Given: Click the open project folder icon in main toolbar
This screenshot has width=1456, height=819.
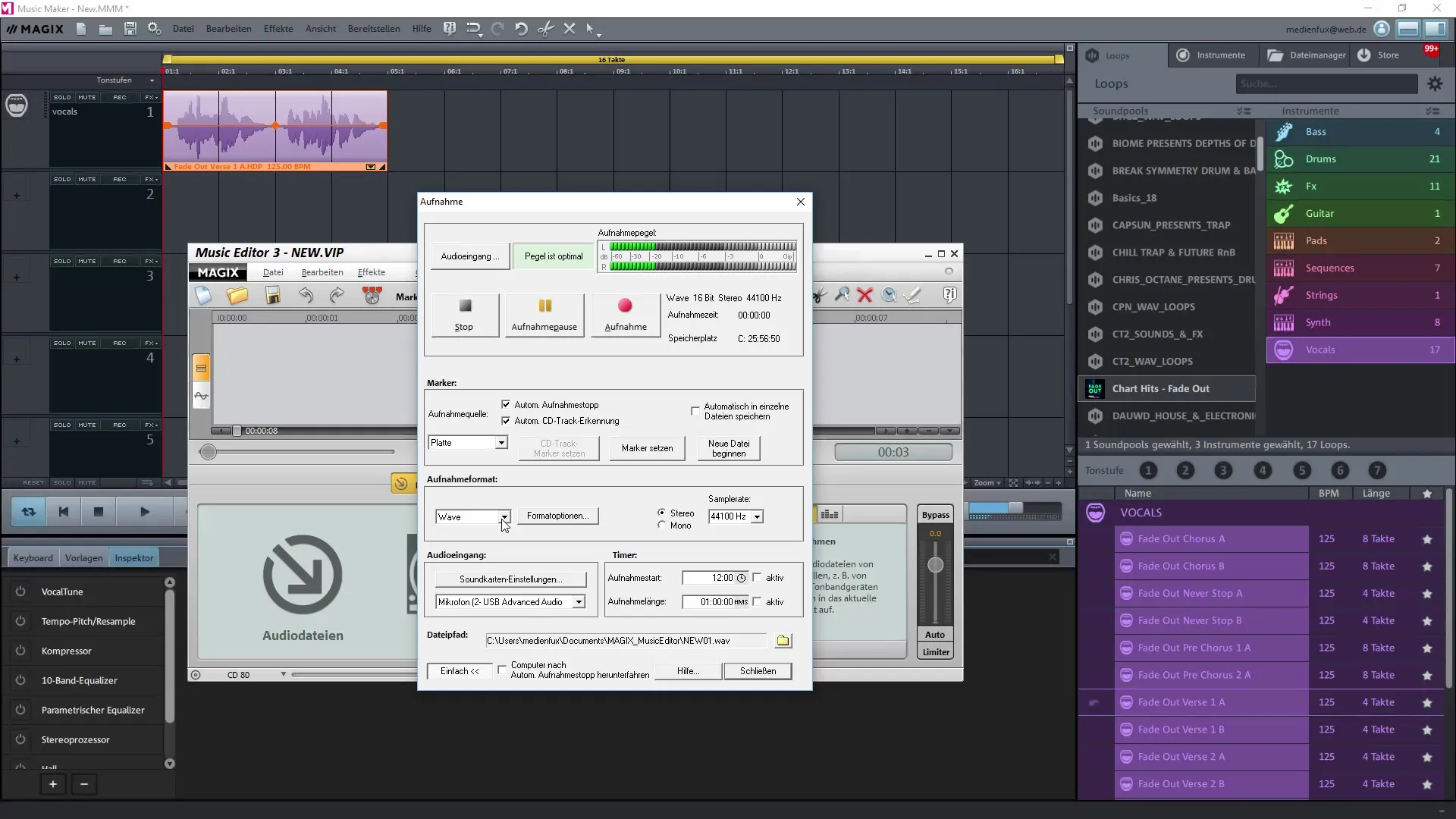Looking at the screenshot, I should coord(105,29).
